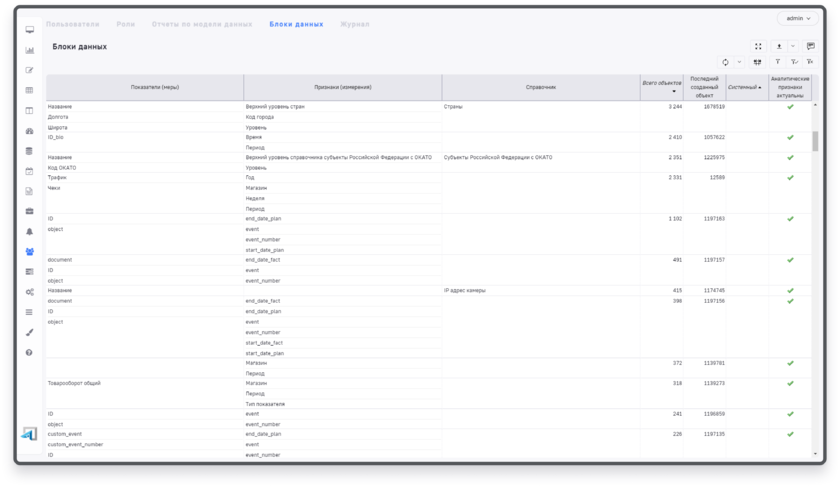Image resolution: width=840 pixels, height=487 pixels.
Task: Open notifications via the bell icon
Action: pos(29,232)
